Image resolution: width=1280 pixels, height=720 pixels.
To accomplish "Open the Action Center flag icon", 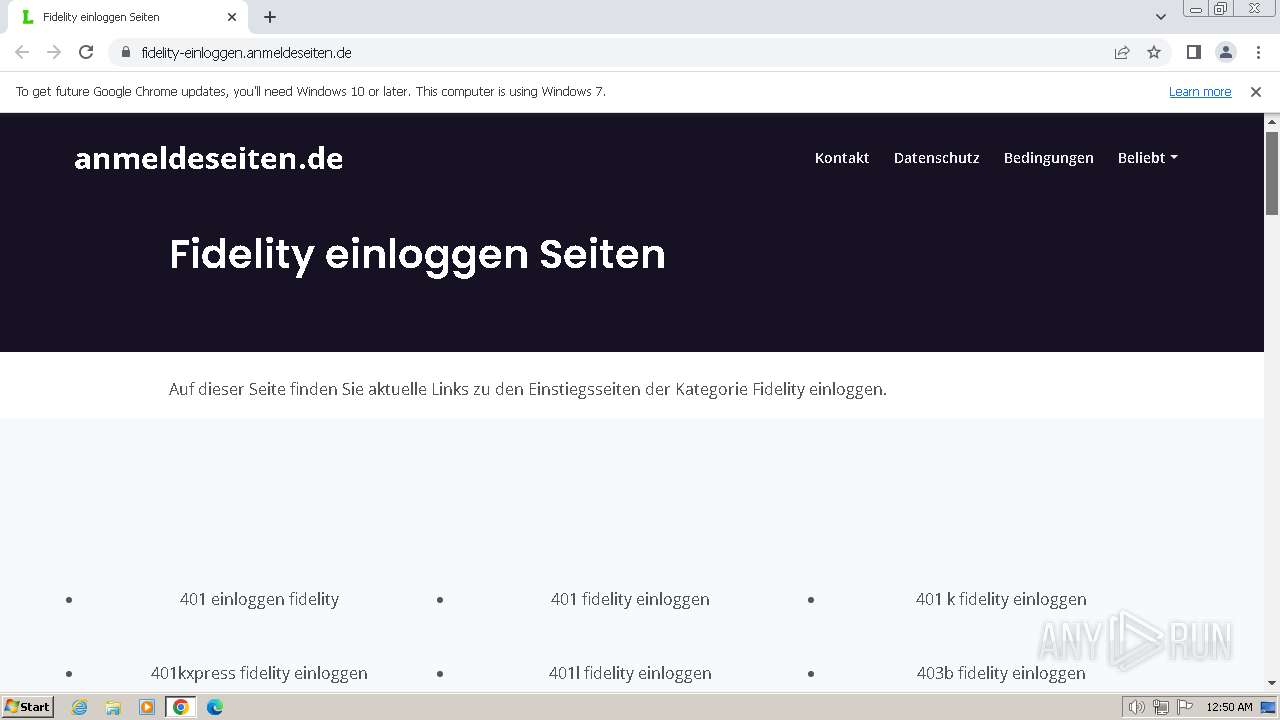I will pos(1184,707).
